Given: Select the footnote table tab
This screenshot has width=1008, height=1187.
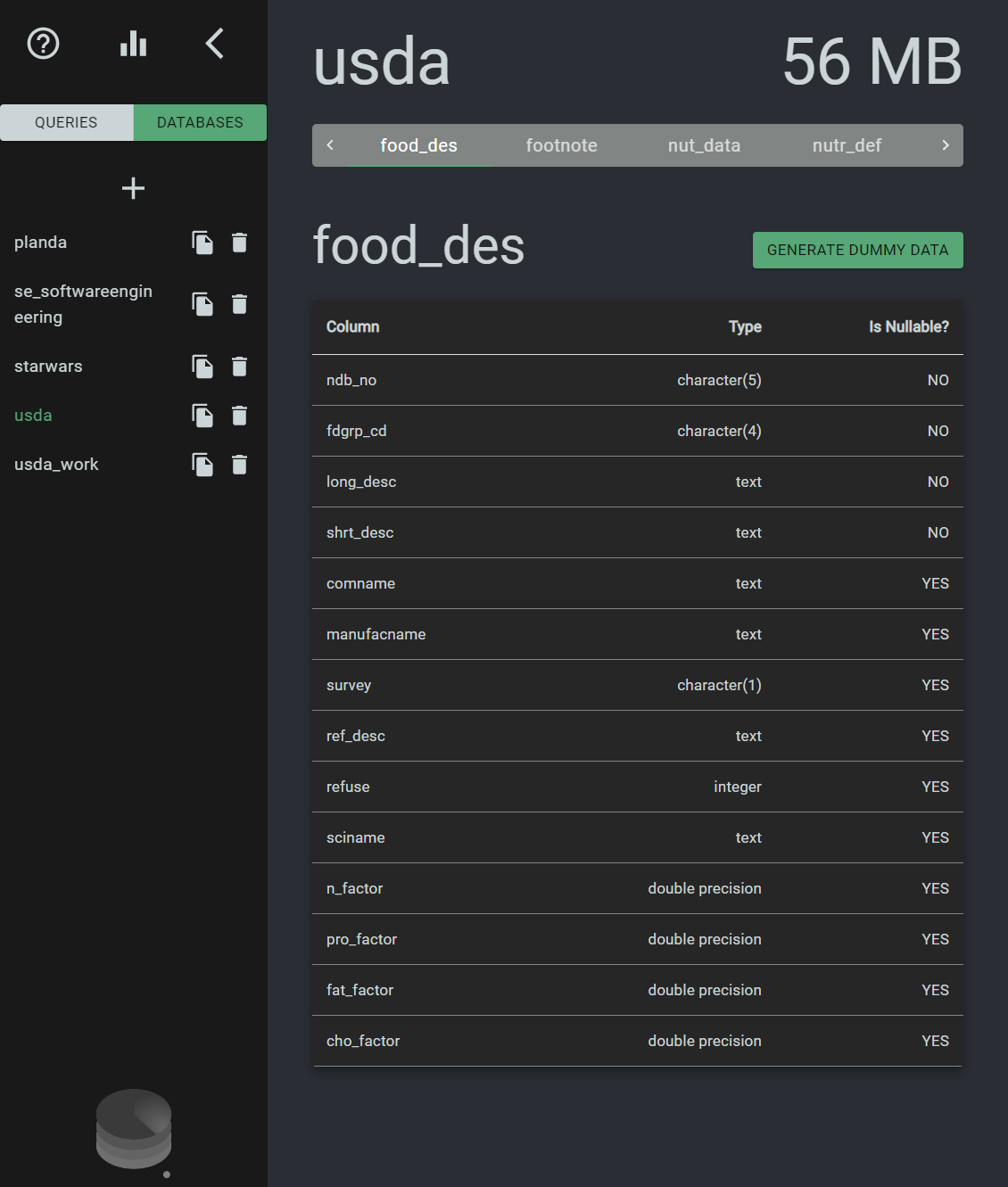Looking at the screenshot, I should coord(562,145).
